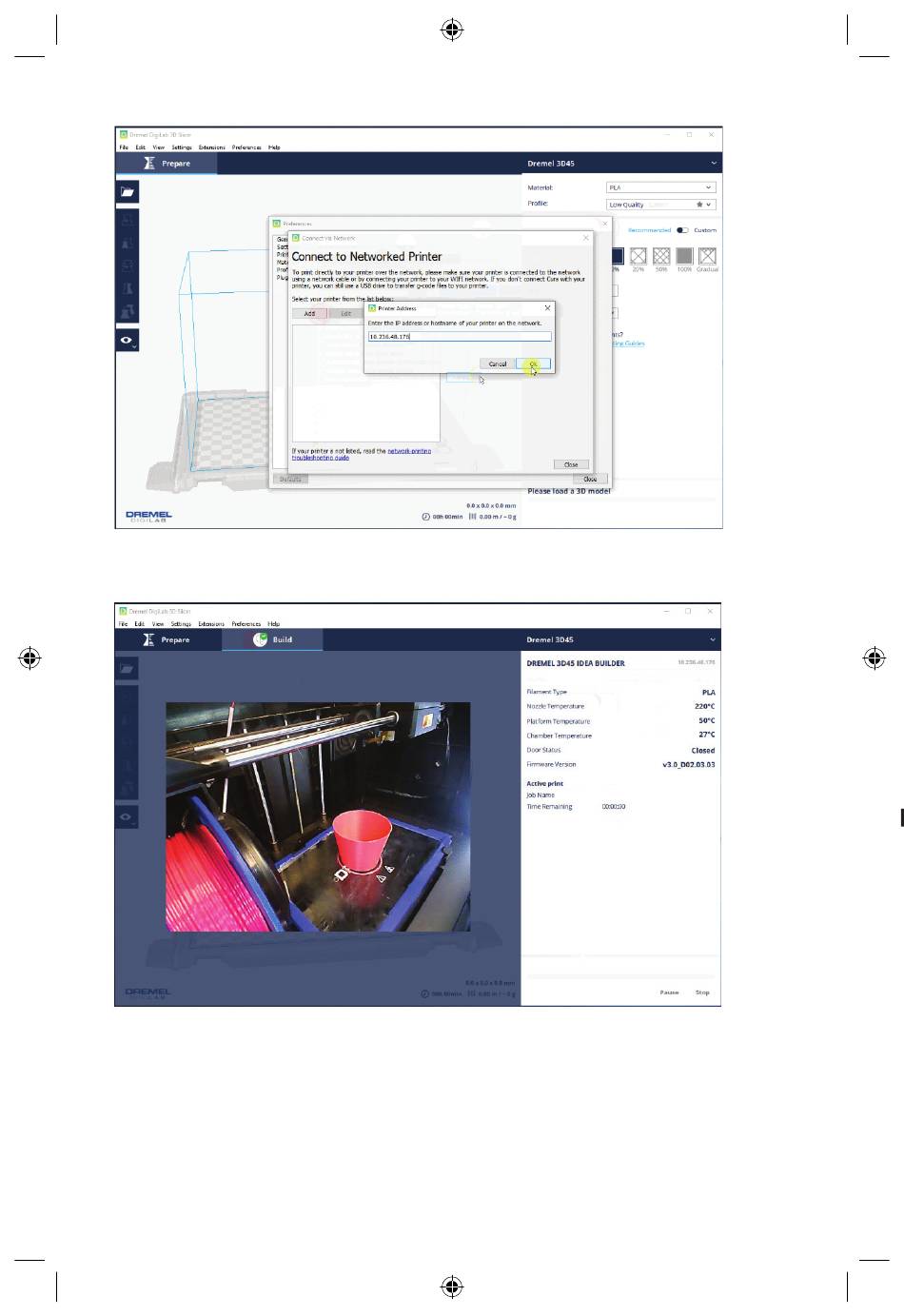This screenshot has height=1316, width=904.
Task: Click the Filament Type value PLA in the Build screenshot
Action: [x=709, y=693]
